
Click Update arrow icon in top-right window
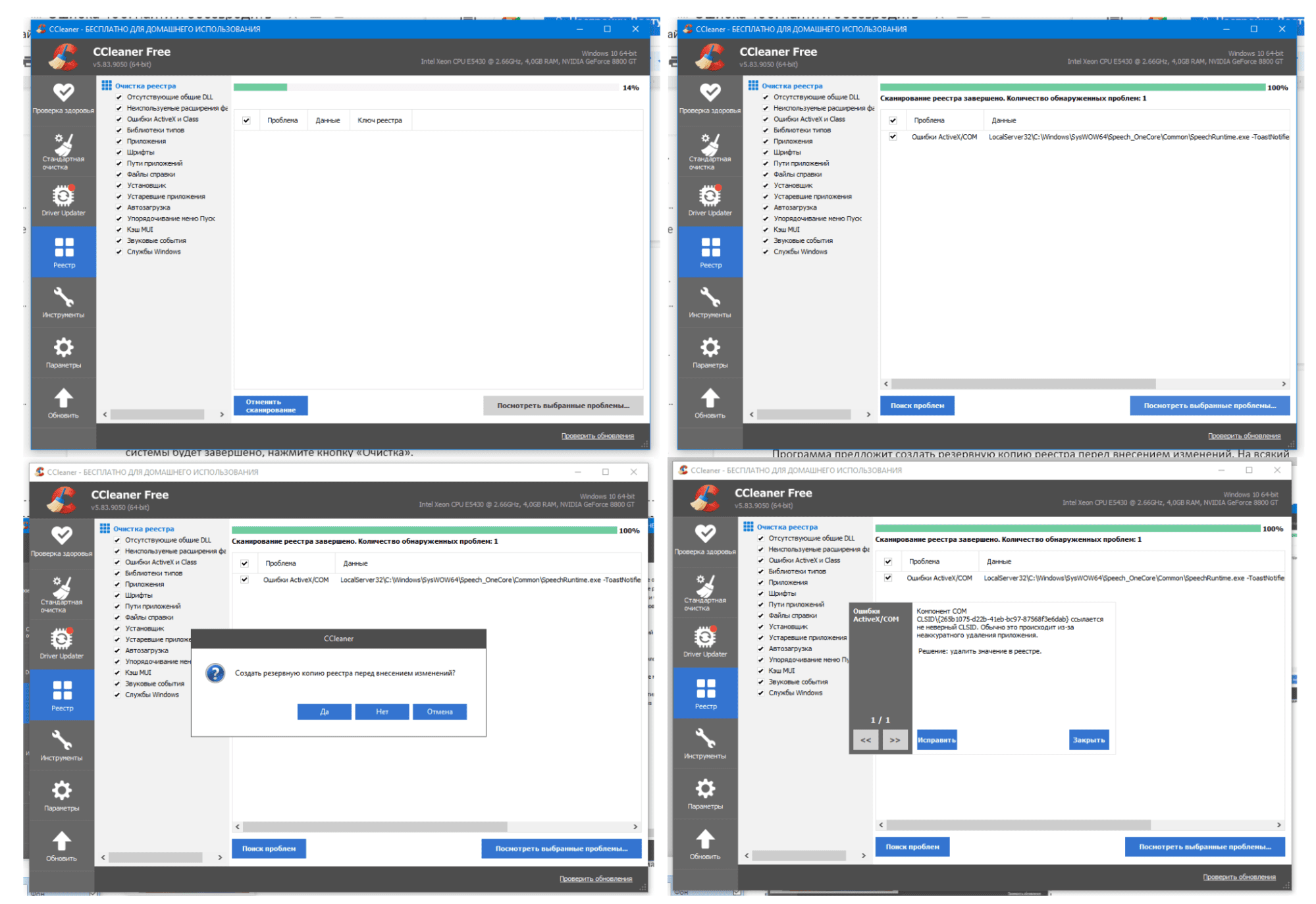710,398
